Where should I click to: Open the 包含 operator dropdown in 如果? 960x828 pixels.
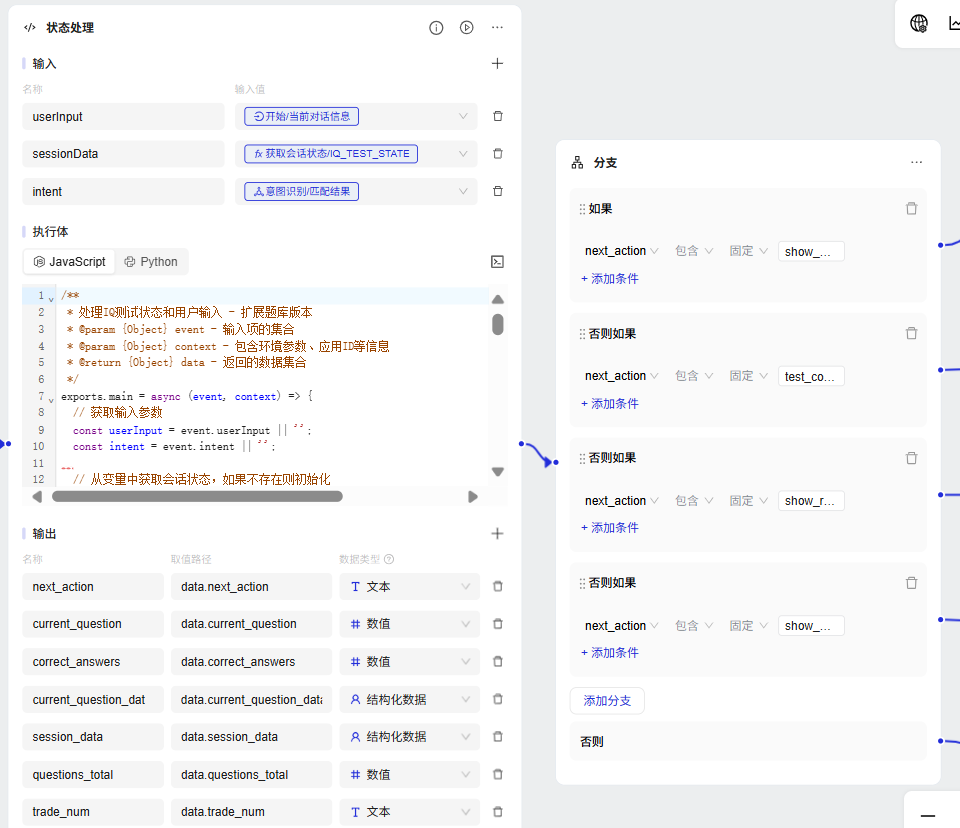click(693, 252)
